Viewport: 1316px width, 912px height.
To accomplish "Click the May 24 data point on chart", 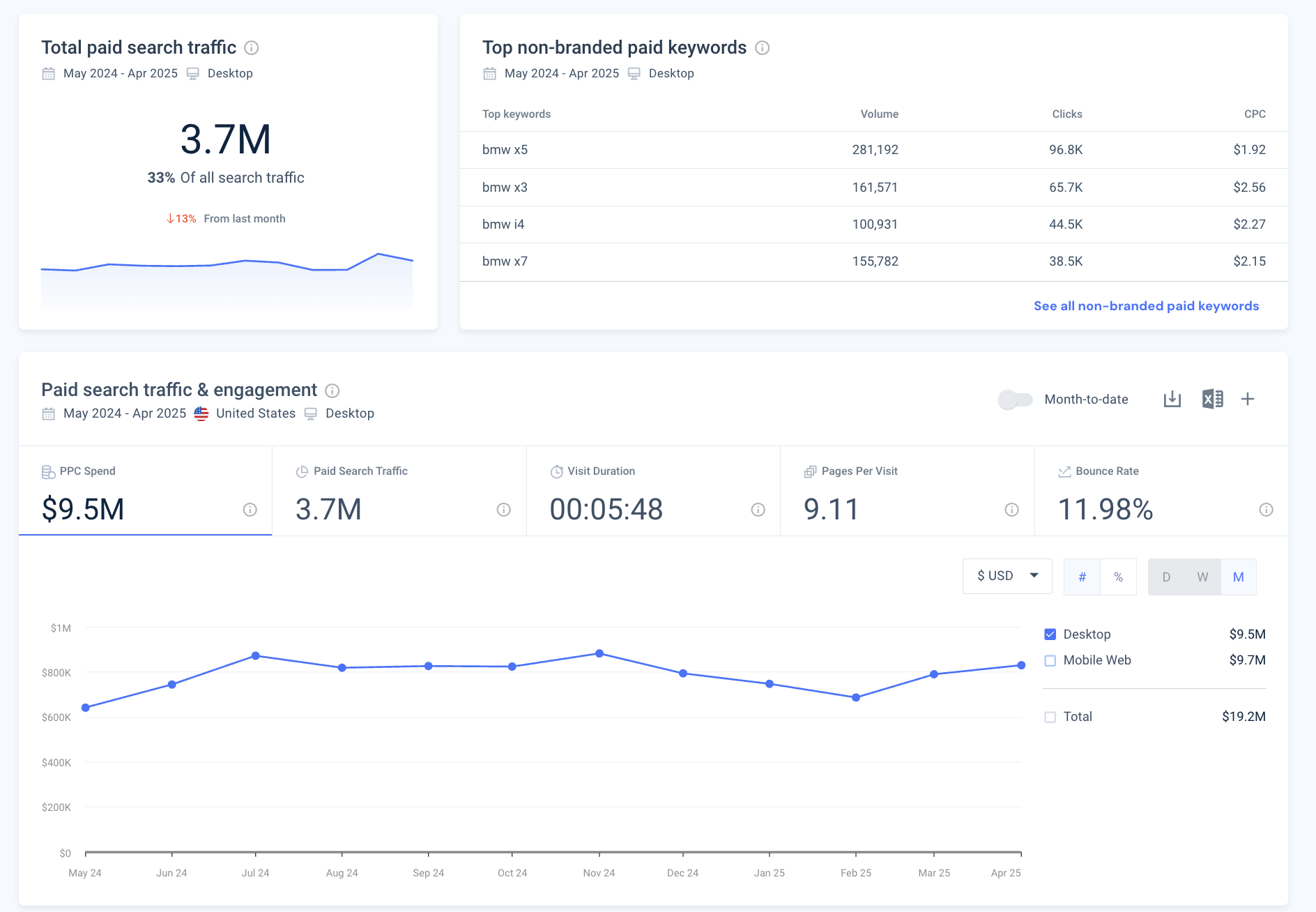I will pos(86,708).
